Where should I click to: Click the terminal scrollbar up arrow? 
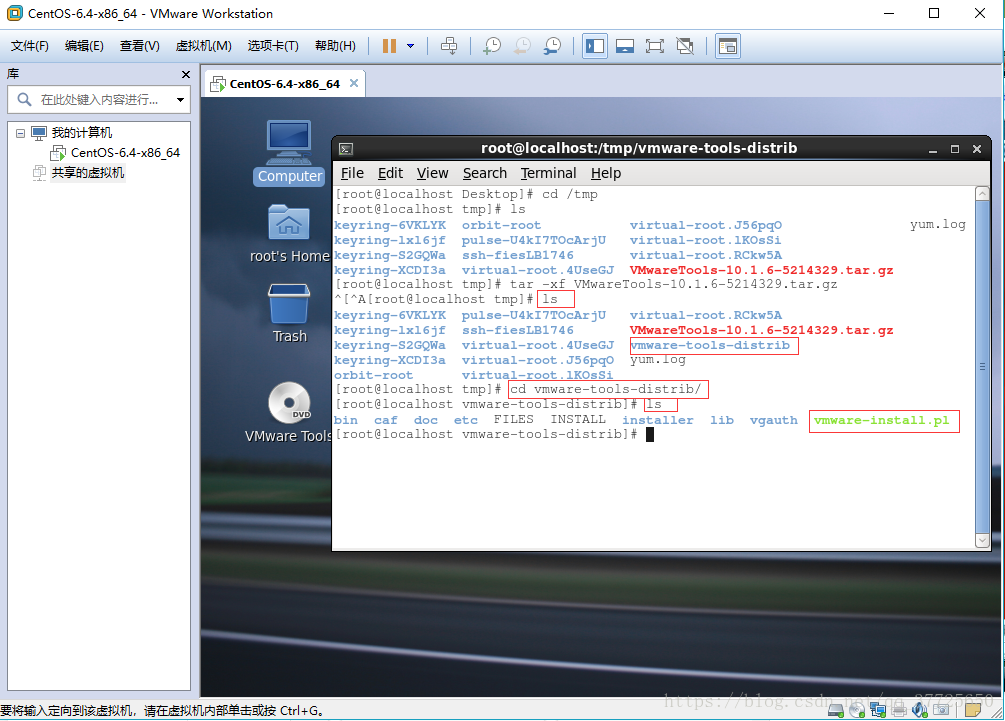coord(982,193)
